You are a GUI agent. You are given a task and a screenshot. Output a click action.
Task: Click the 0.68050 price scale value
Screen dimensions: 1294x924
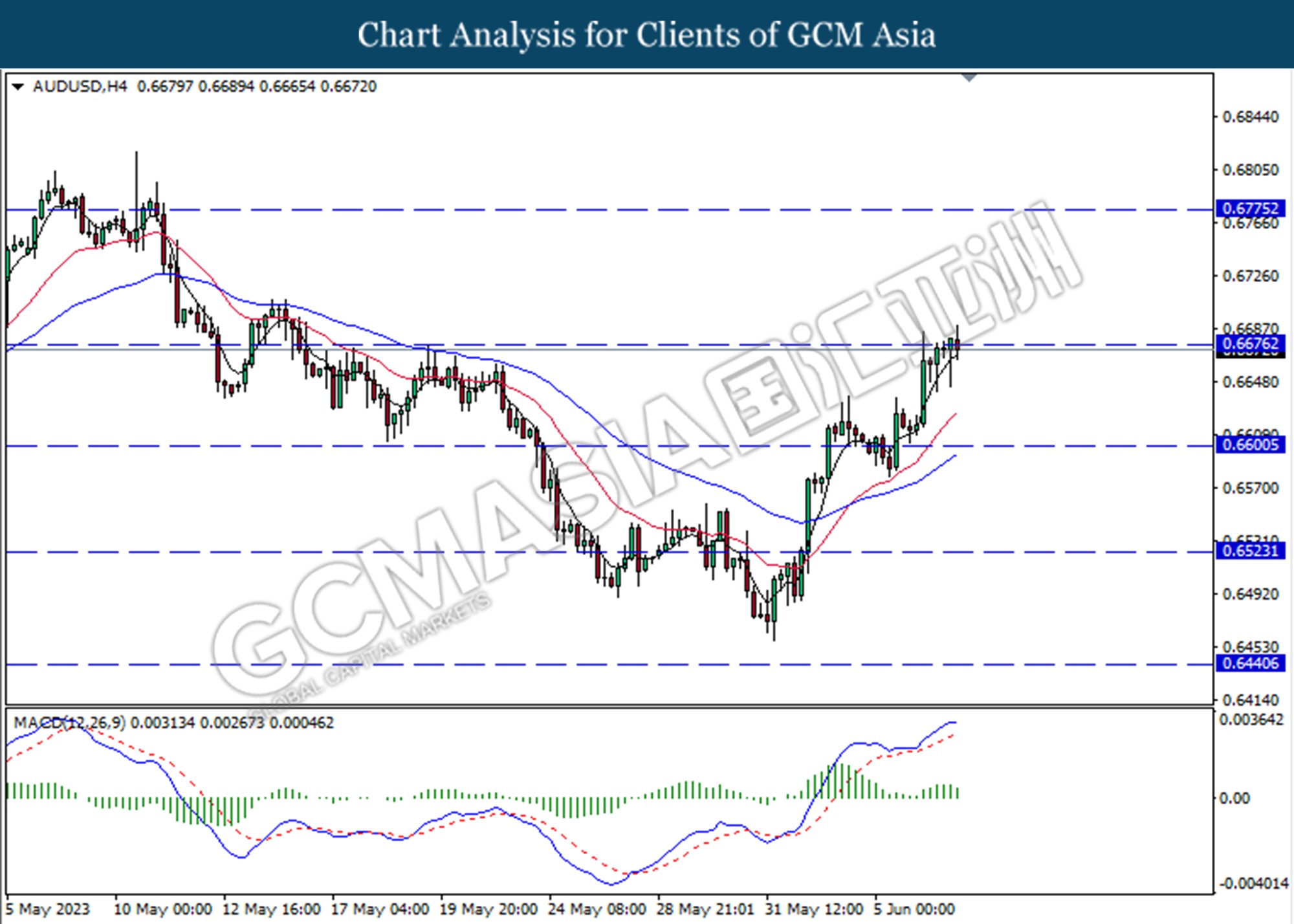(x=1250, y=170)
